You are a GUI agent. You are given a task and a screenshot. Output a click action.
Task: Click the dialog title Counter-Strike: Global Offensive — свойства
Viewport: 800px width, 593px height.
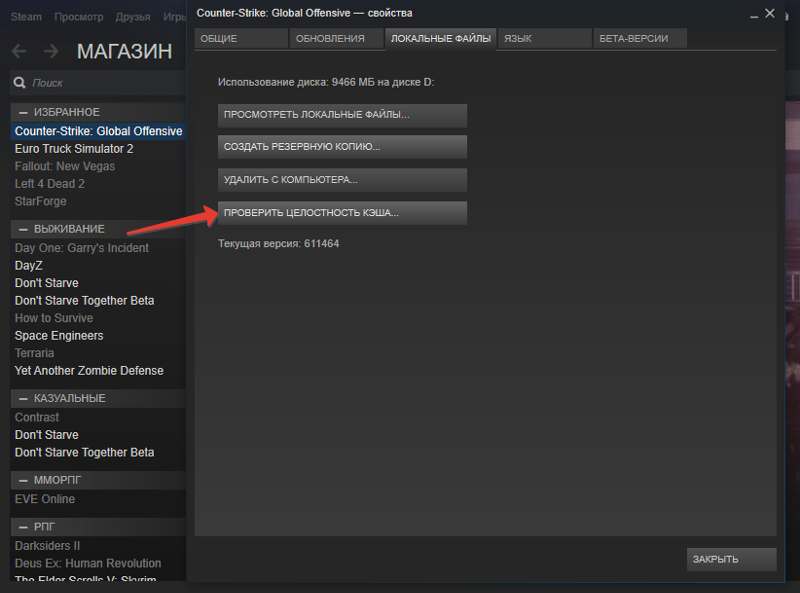(305, 13)
